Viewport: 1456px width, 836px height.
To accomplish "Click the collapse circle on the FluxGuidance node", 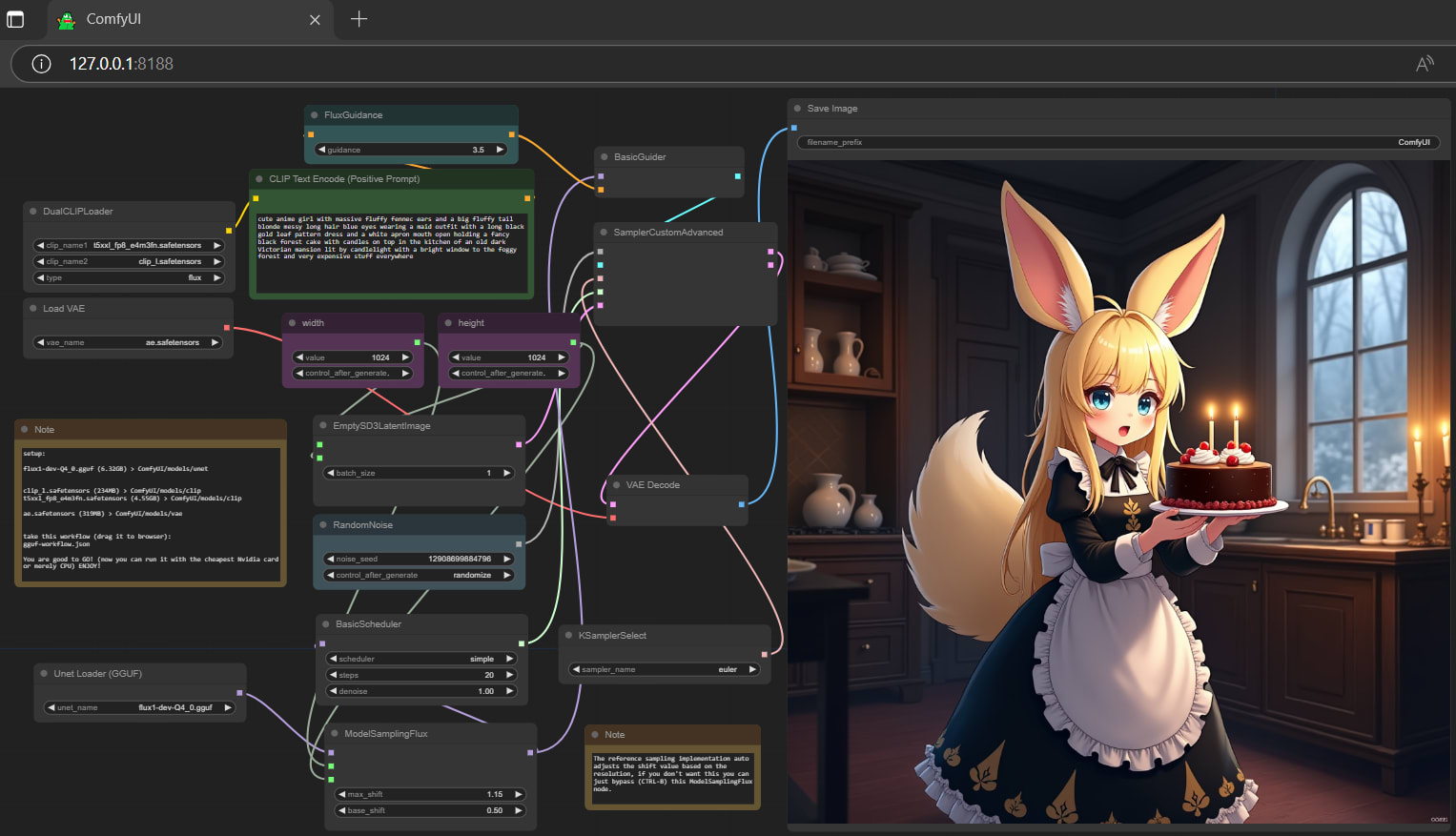I will pos(313,114).
